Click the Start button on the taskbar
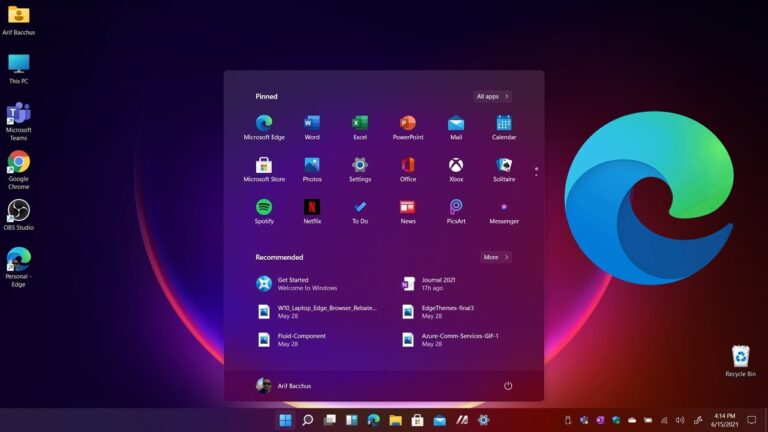The height and width of the screenshot is (432, 768). 286,420
